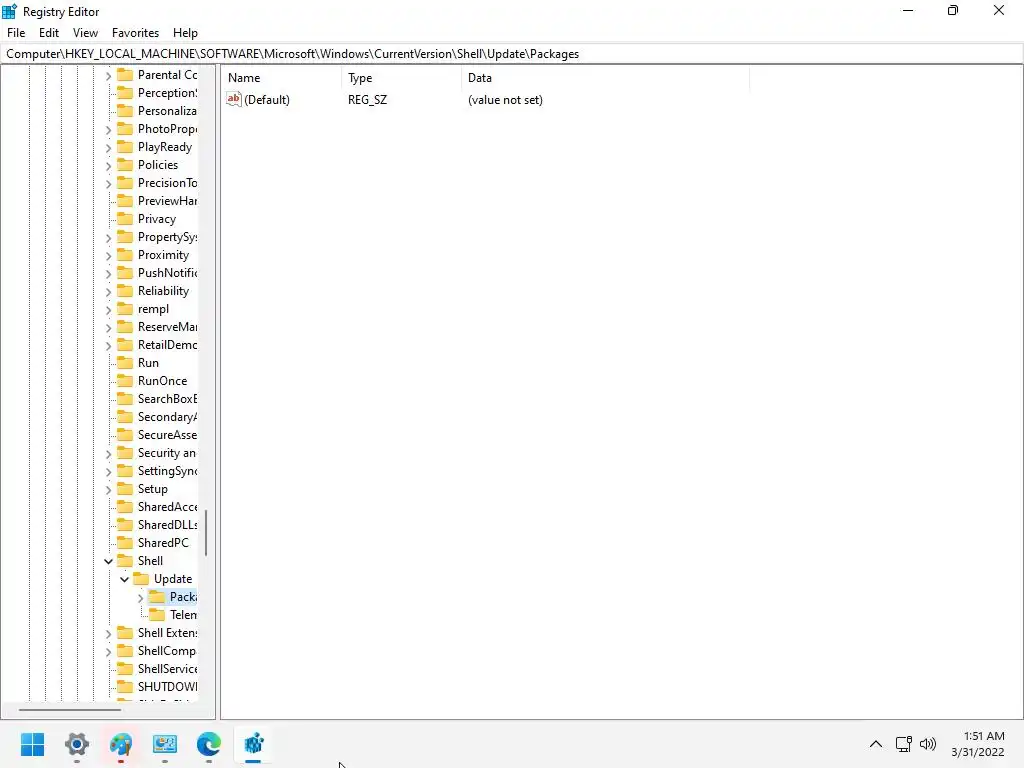Expand the PrecisionTo key
This screenshot has height=768, width=1024.
108,184
